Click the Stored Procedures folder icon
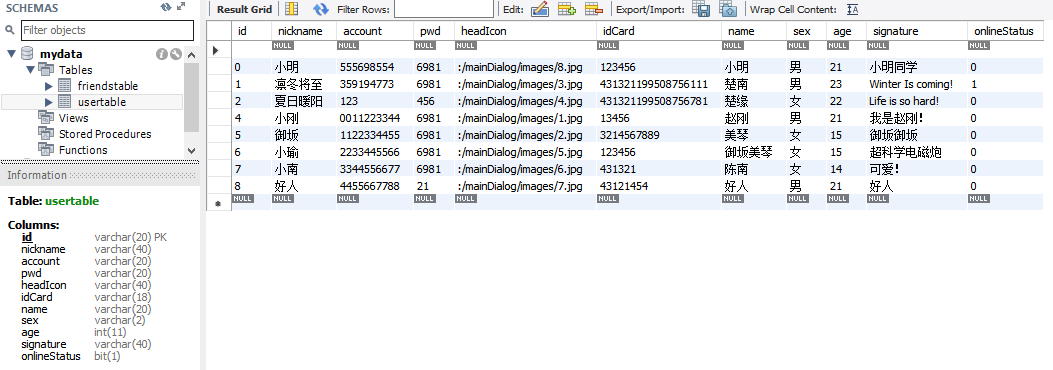Image resolution: width=1053 pixels, height=370 pixels. [x=46, y=134]
